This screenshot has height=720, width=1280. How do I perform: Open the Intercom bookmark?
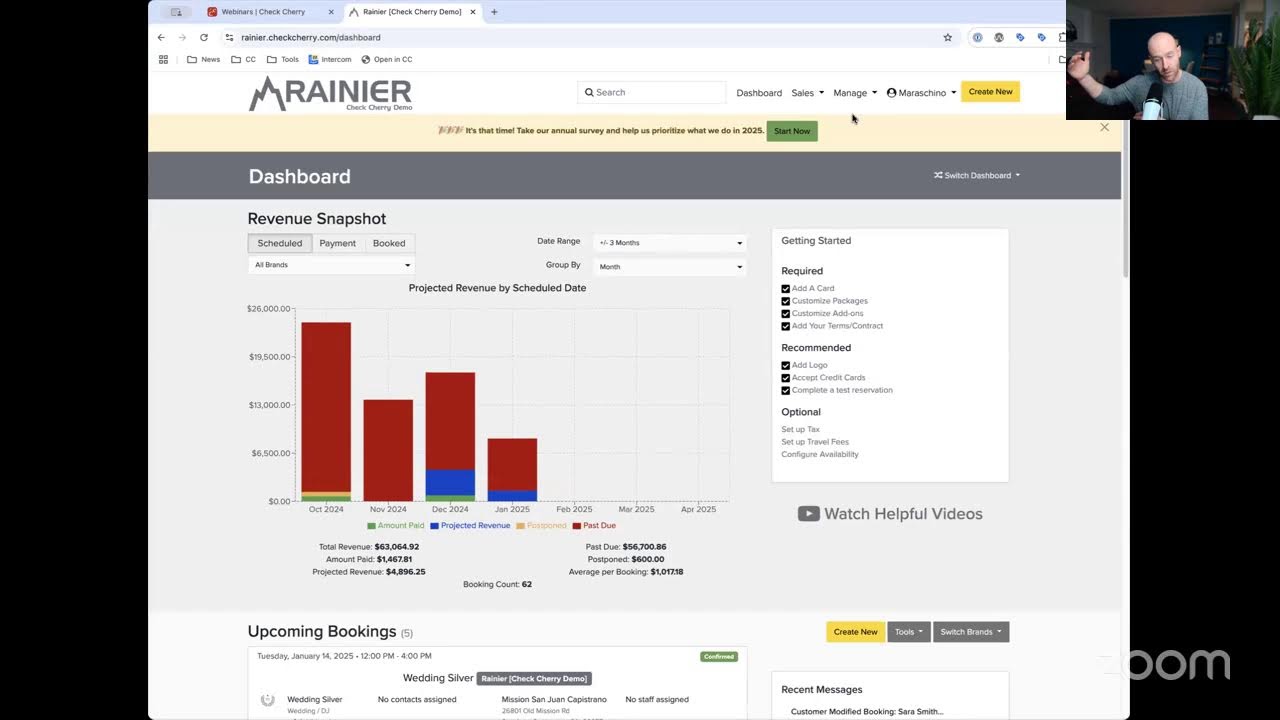tap(330, 59)
